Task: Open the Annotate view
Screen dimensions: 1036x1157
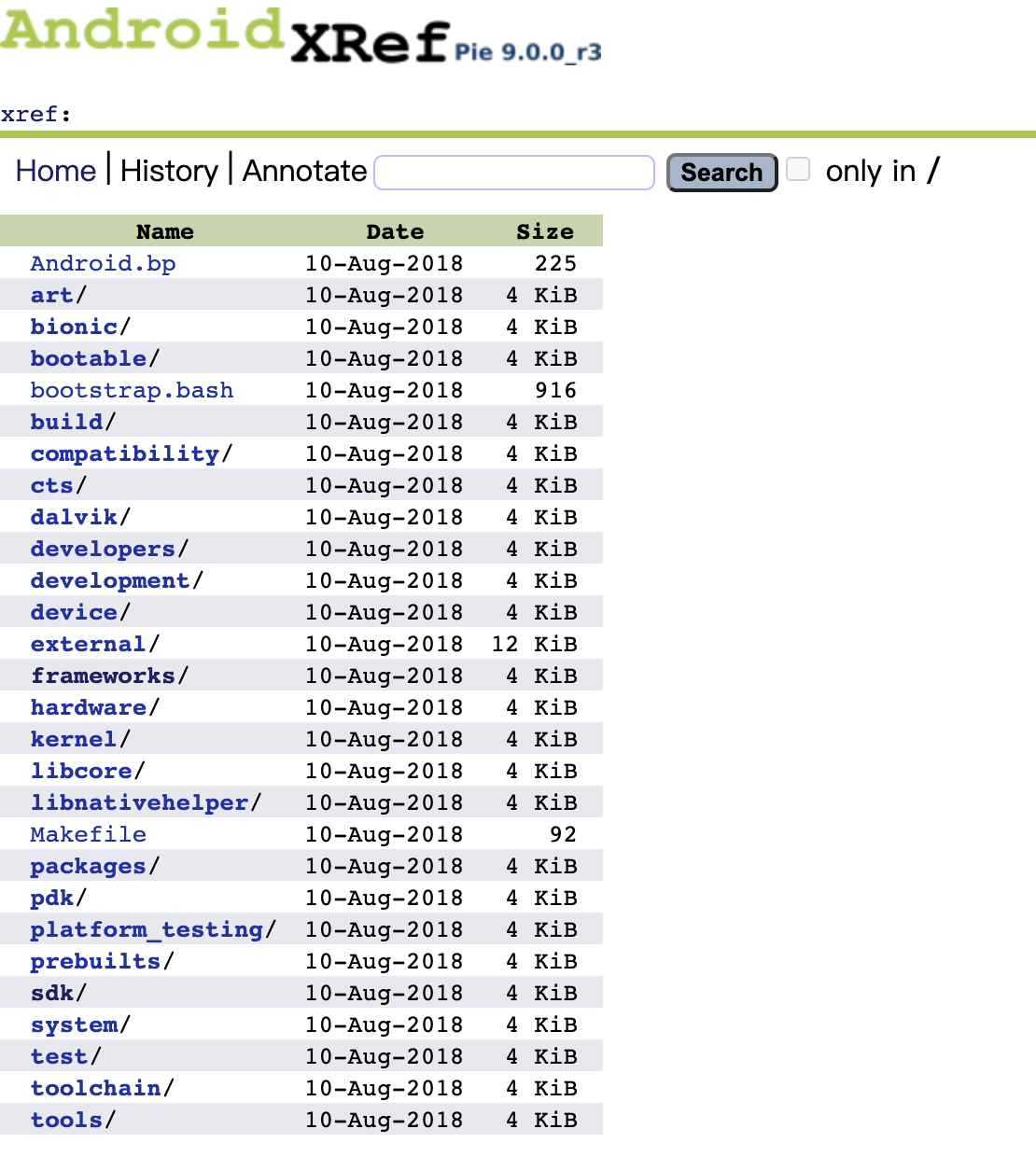Action: click(303, 171)
